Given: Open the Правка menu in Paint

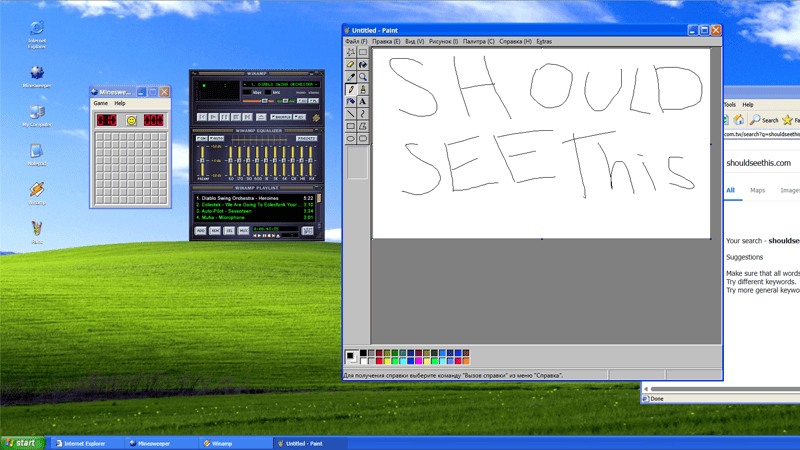Looking at the screenshot, I should click(x=386, y=41).
